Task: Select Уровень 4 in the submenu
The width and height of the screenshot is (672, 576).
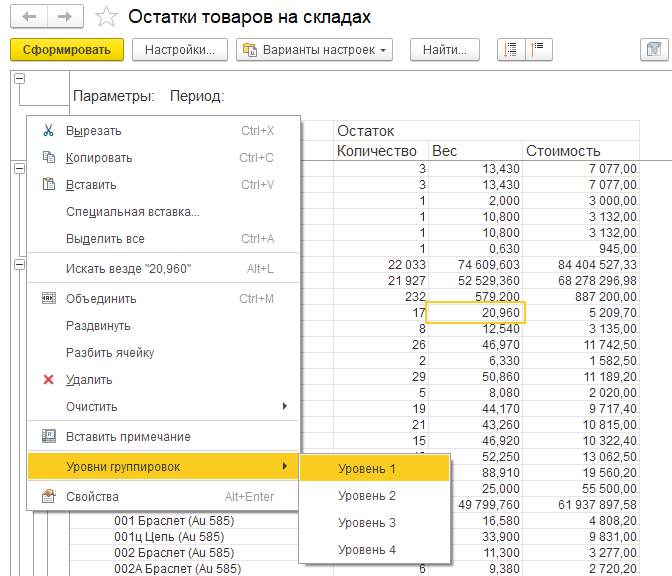Action: (x=375, y=549)
